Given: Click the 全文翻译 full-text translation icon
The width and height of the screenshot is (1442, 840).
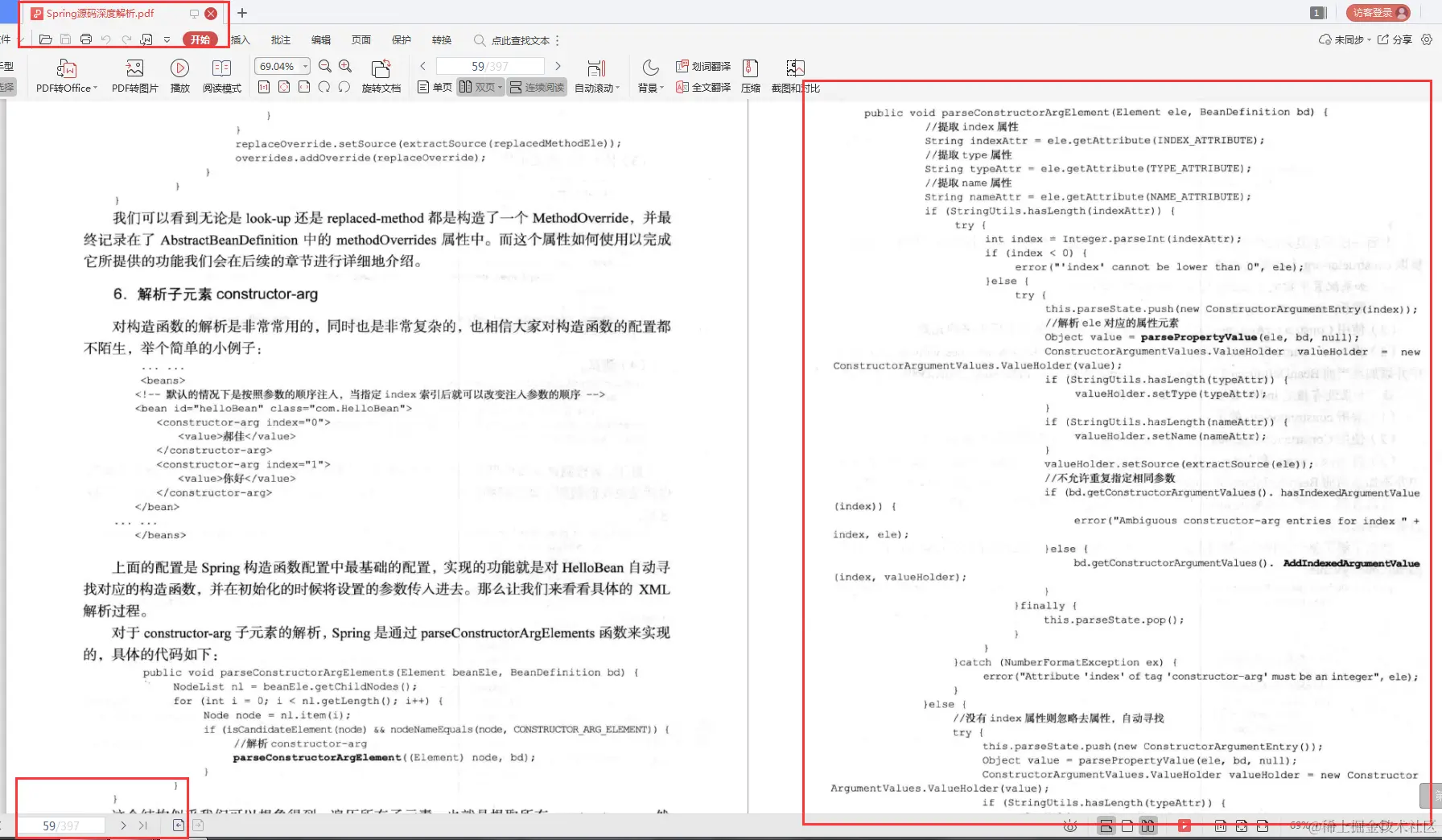Looking at the screenshot, I should 703,87.
